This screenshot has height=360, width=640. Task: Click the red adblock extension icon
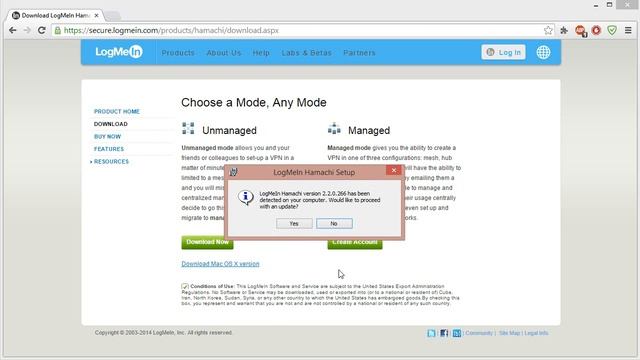580,31
